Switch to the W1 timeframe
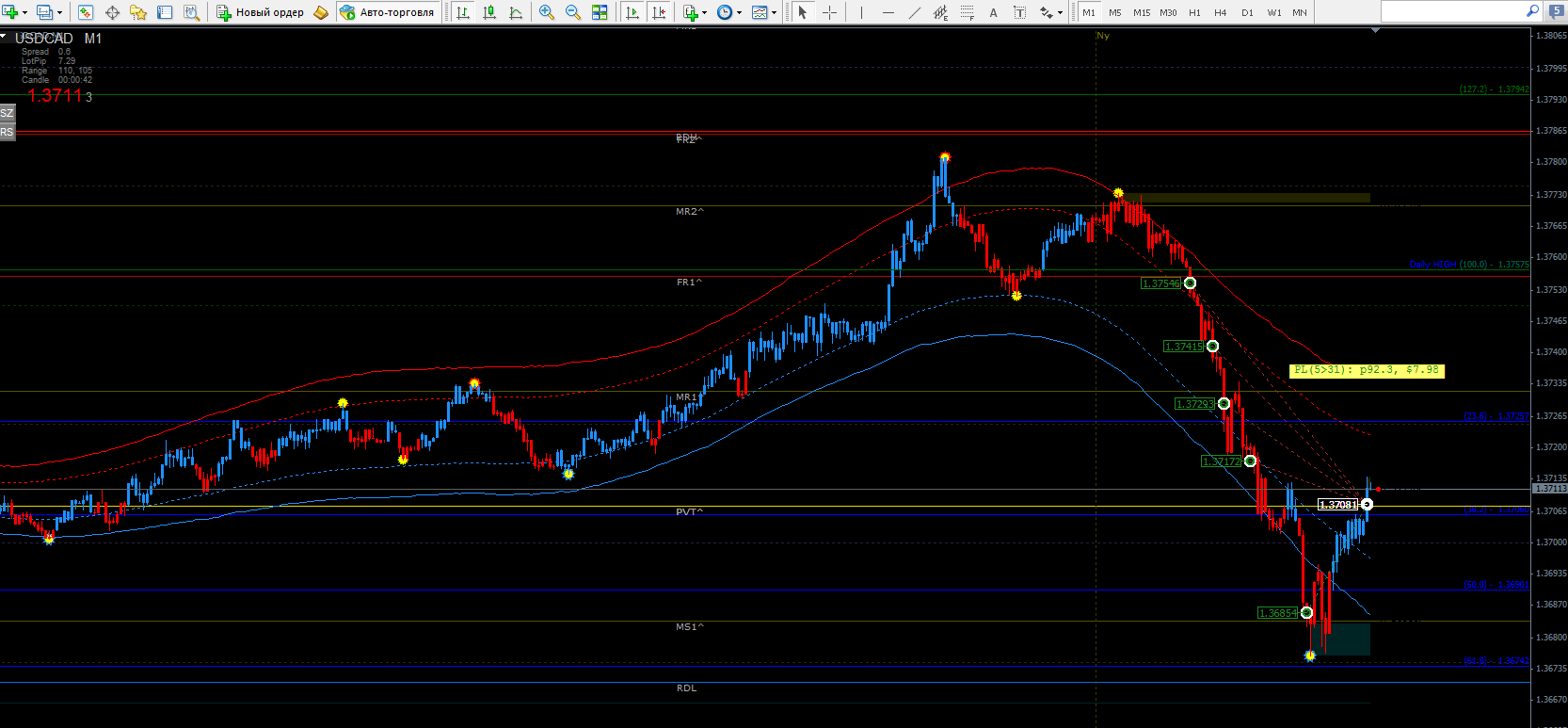This screenshot has width=1568, height=728. (1274, 12)
